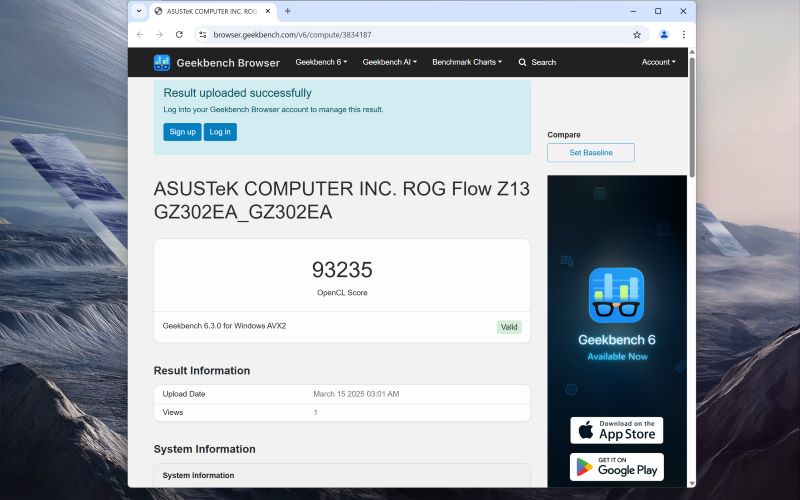
Task: Open the Search link in navbar
Action: [543, 62]
